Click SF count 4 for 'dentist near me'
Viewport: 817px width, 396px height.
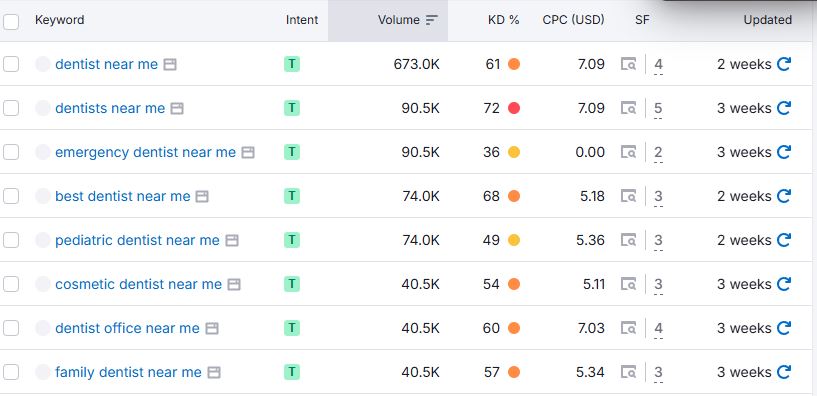659,65
